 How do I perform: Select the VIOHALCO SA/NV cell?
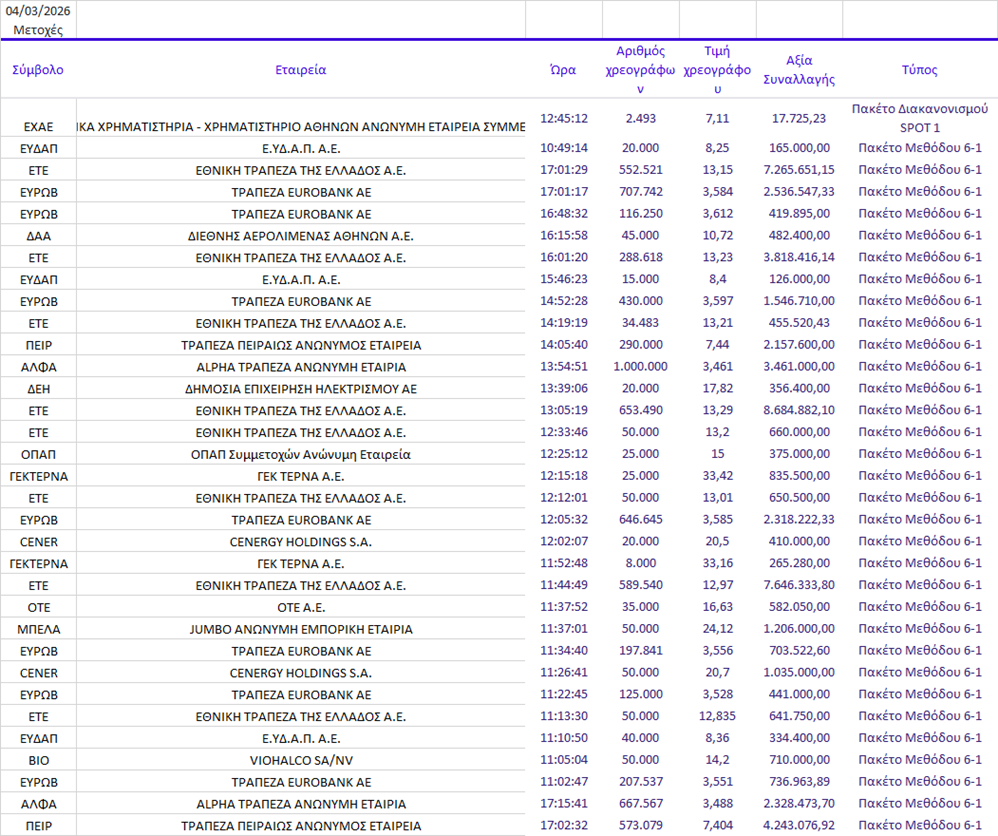coord(300,760)
